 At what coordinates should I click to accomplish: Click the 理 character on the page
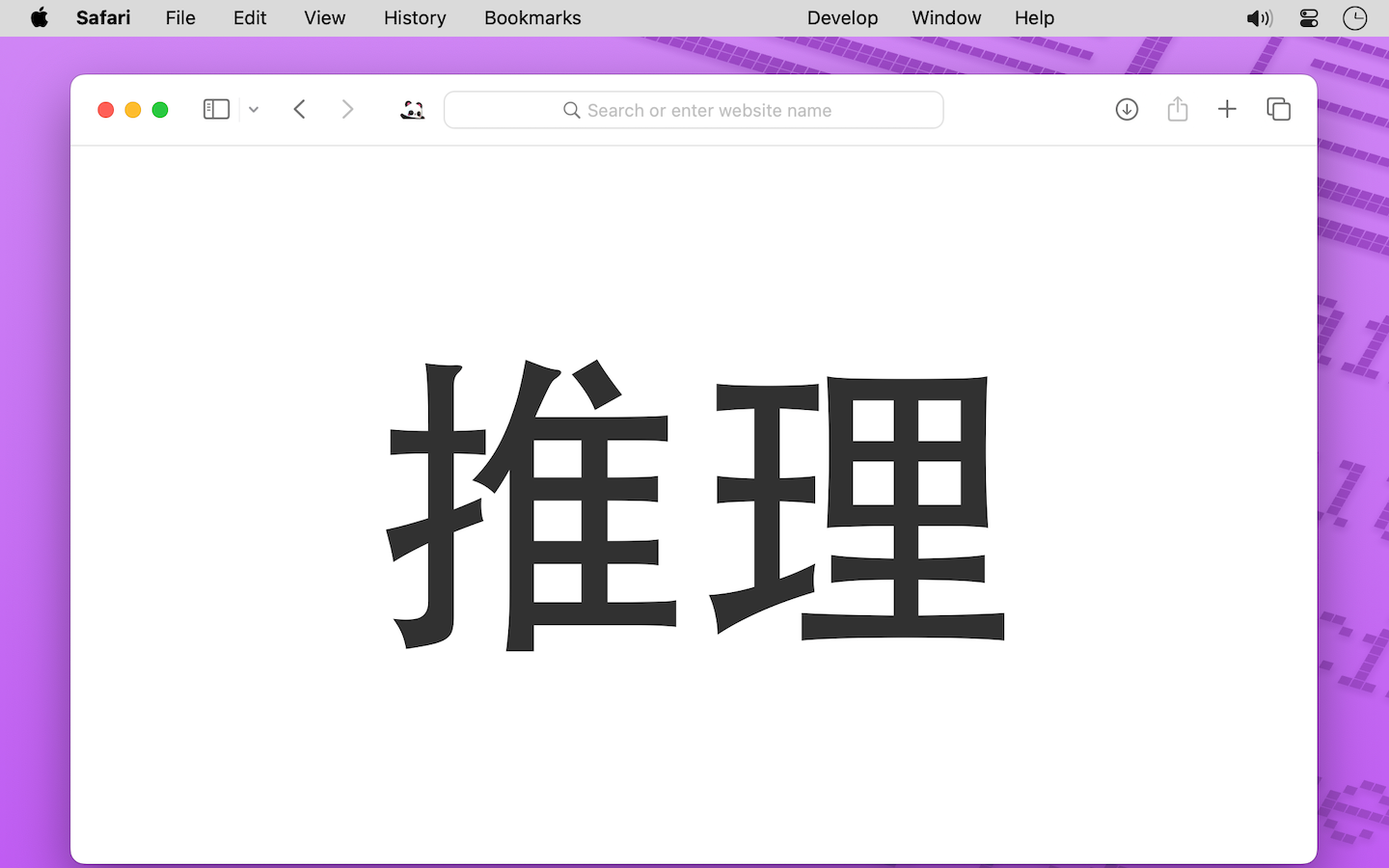tap(858, 507)
